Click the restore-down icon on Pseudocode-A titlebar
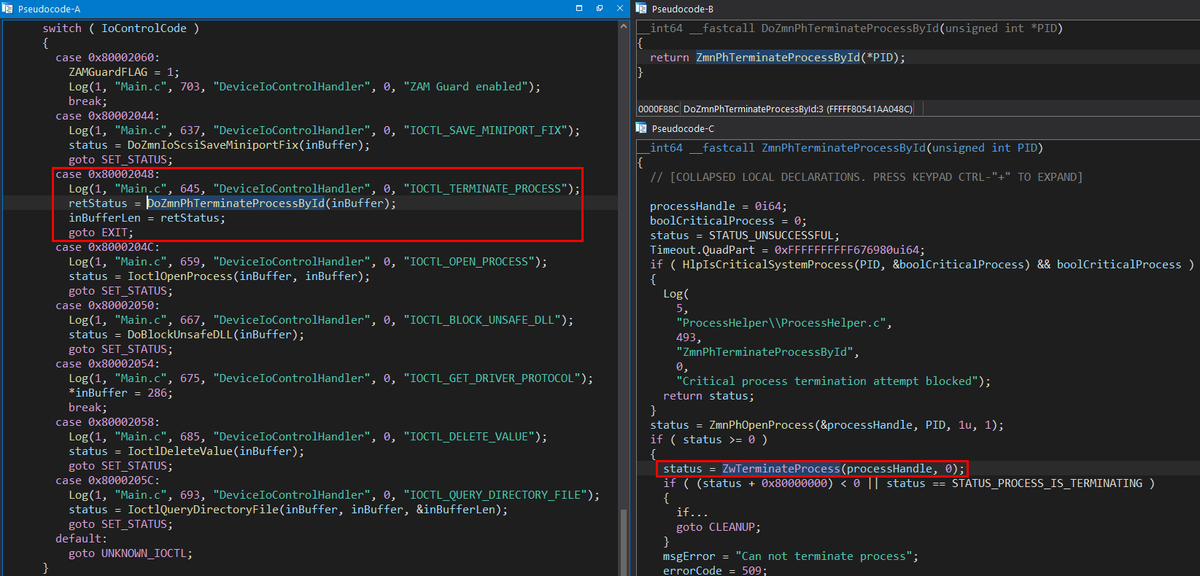This screenshot has height=576, width=1200. (578, 9)
